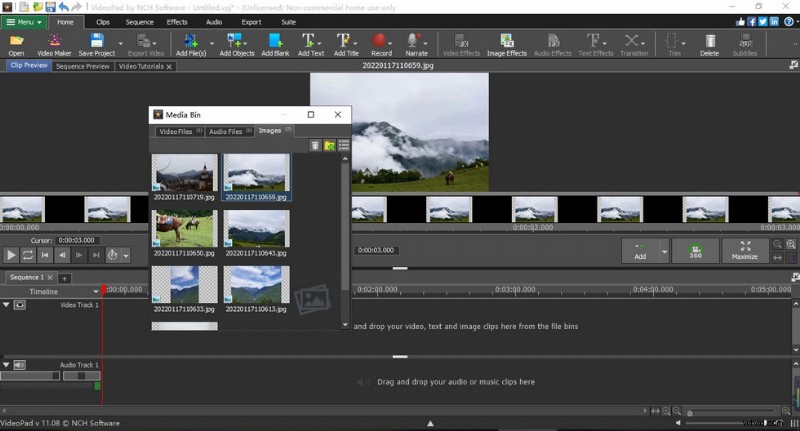Toggle Video Track 1 visibility eye
The height and width of the screenshot is (431, 800).
19,305
